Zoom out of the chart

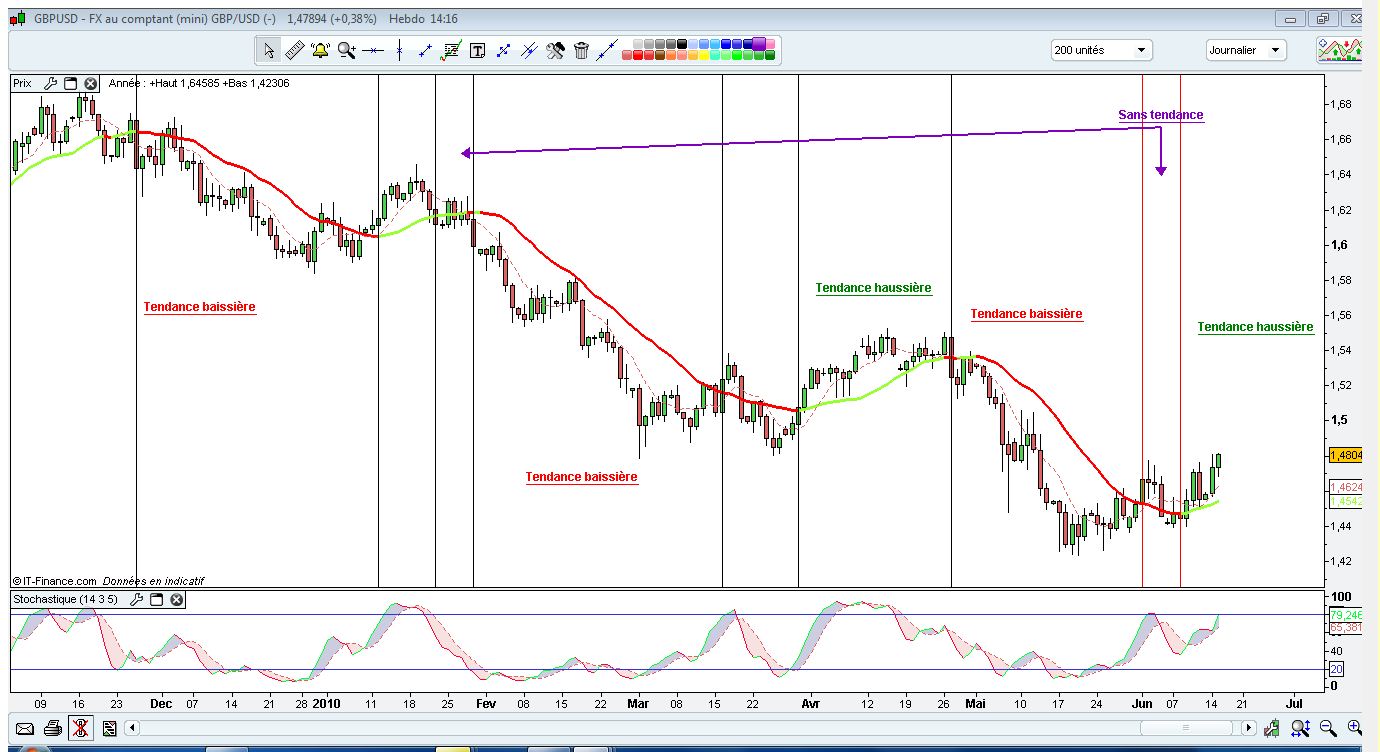point(1327,728)
